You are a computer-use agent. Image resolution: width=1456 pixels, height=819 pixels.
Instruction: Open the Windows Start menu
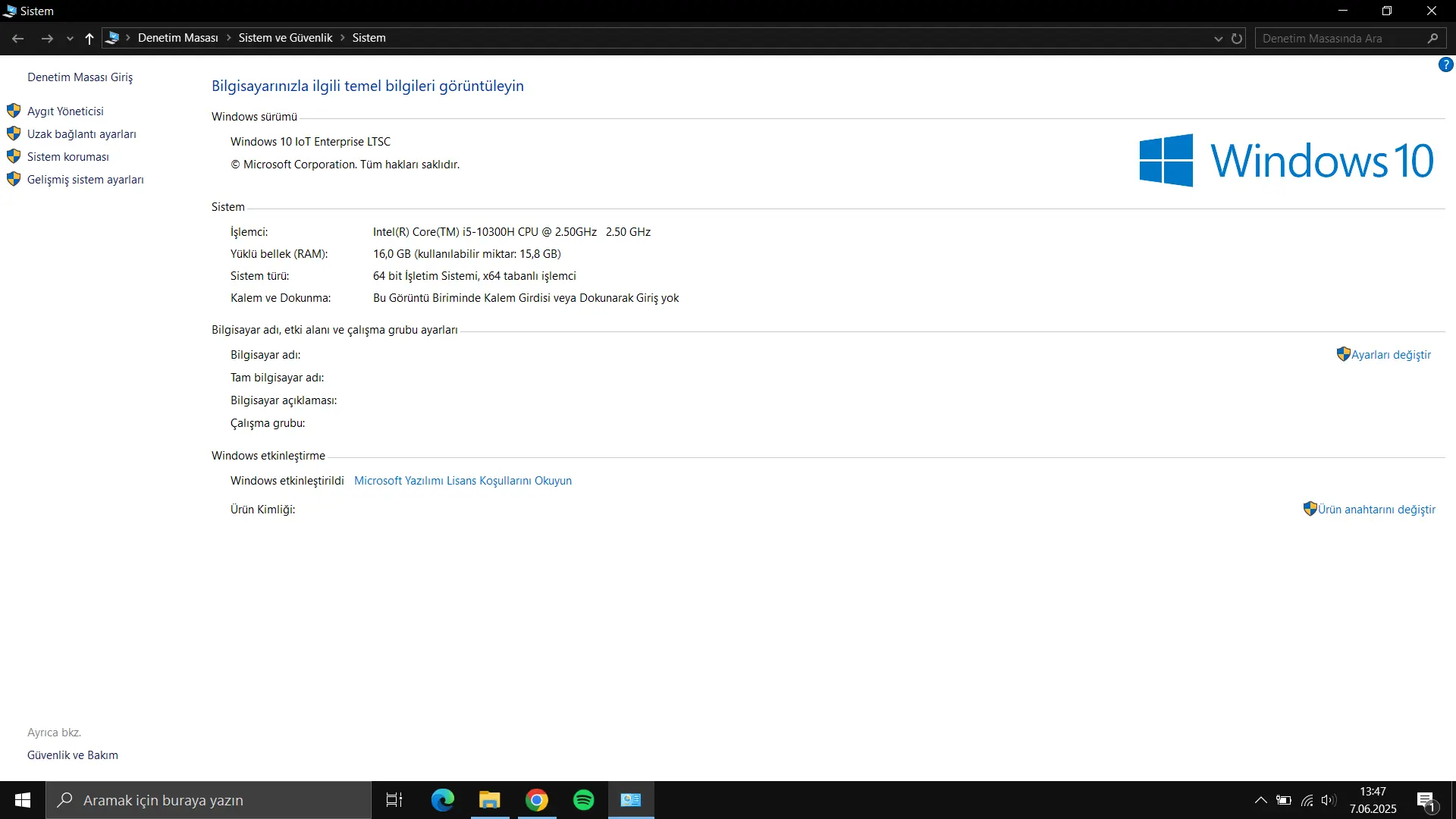pyautogui.click(x=23, y=800)
